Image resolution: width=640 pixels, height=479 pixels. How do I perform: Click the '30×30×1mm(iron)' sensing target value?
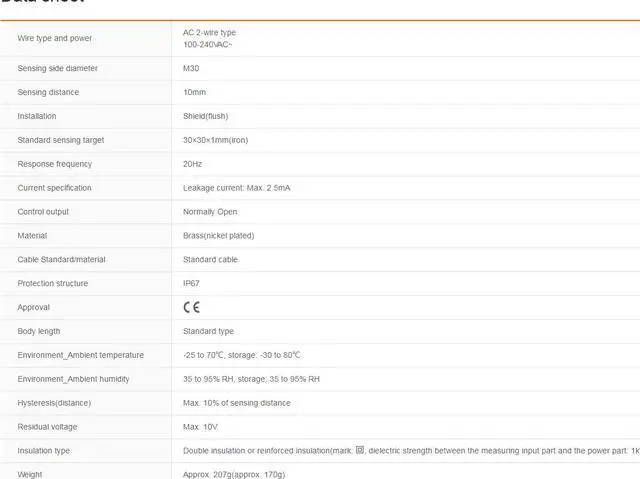pos(215,140)
